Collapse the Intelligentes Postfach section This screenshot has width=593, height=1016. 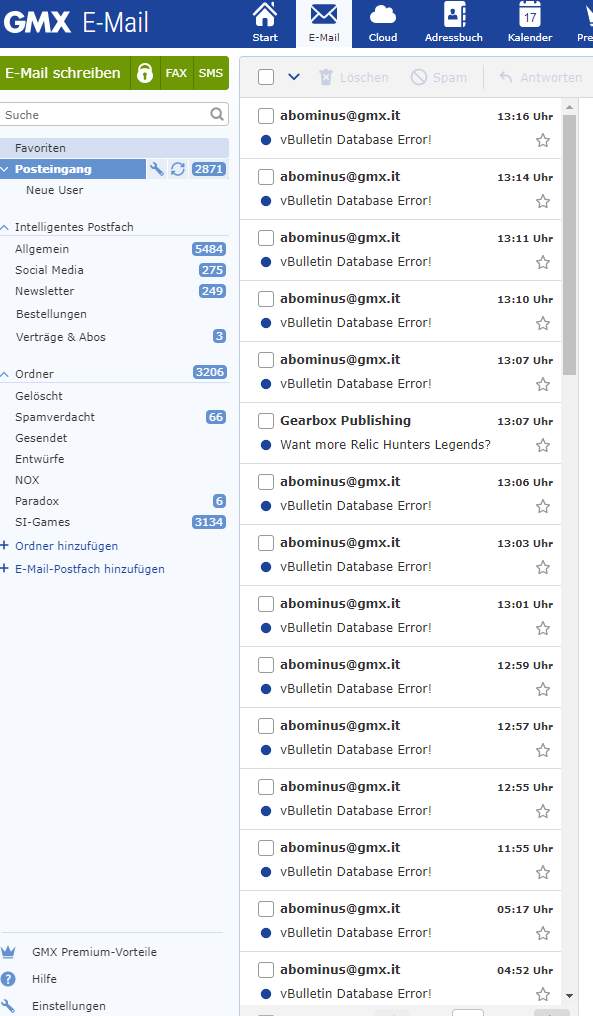[x=5, y=227]
